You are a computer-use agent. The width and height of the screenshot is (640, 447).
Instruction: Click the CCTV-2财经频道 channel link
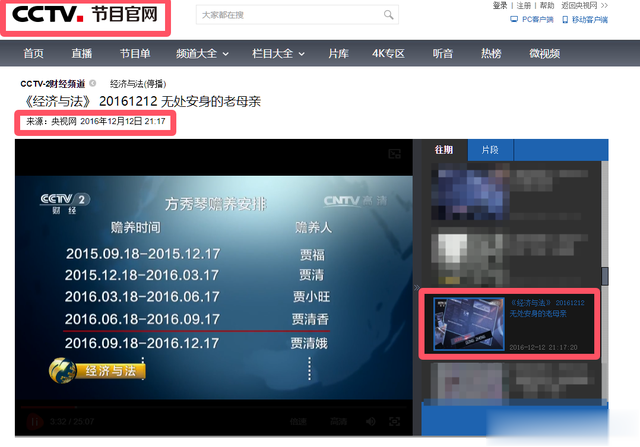[x=53, y=84]
